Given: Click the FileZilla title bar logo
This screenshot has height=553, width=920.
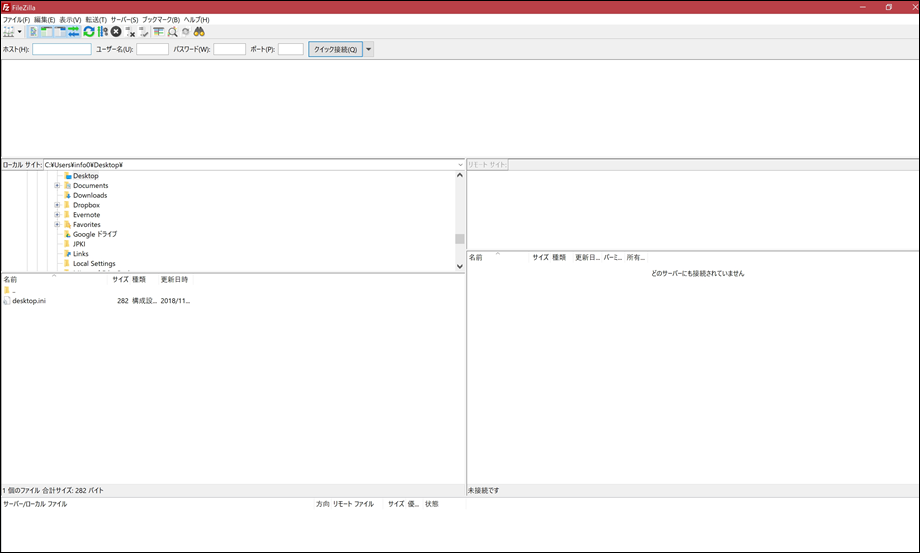Looking at the screenshot, I should 6,7.
